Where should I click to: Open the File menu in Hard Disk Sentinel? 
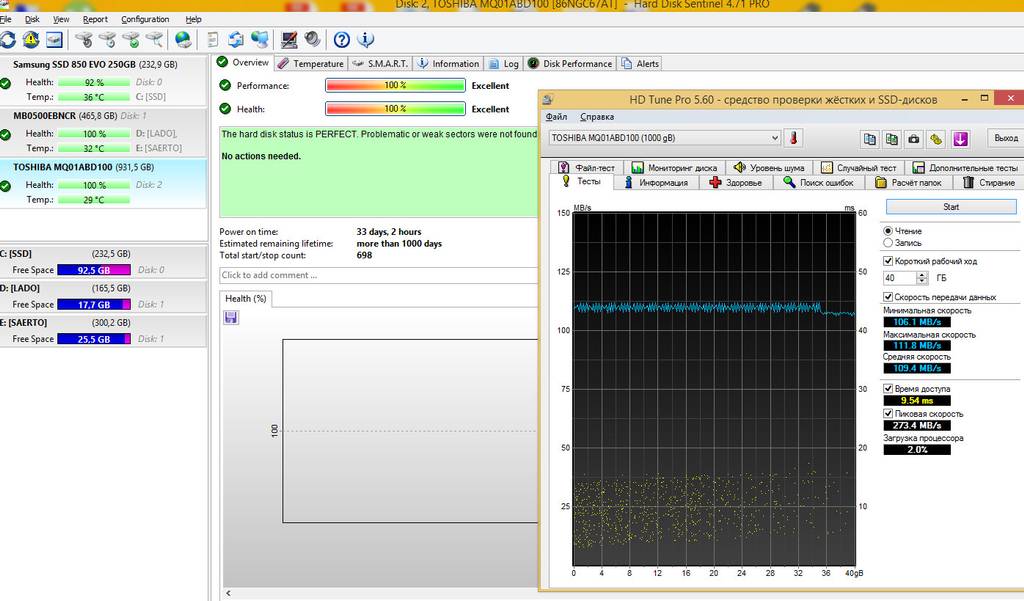point(5,20)
